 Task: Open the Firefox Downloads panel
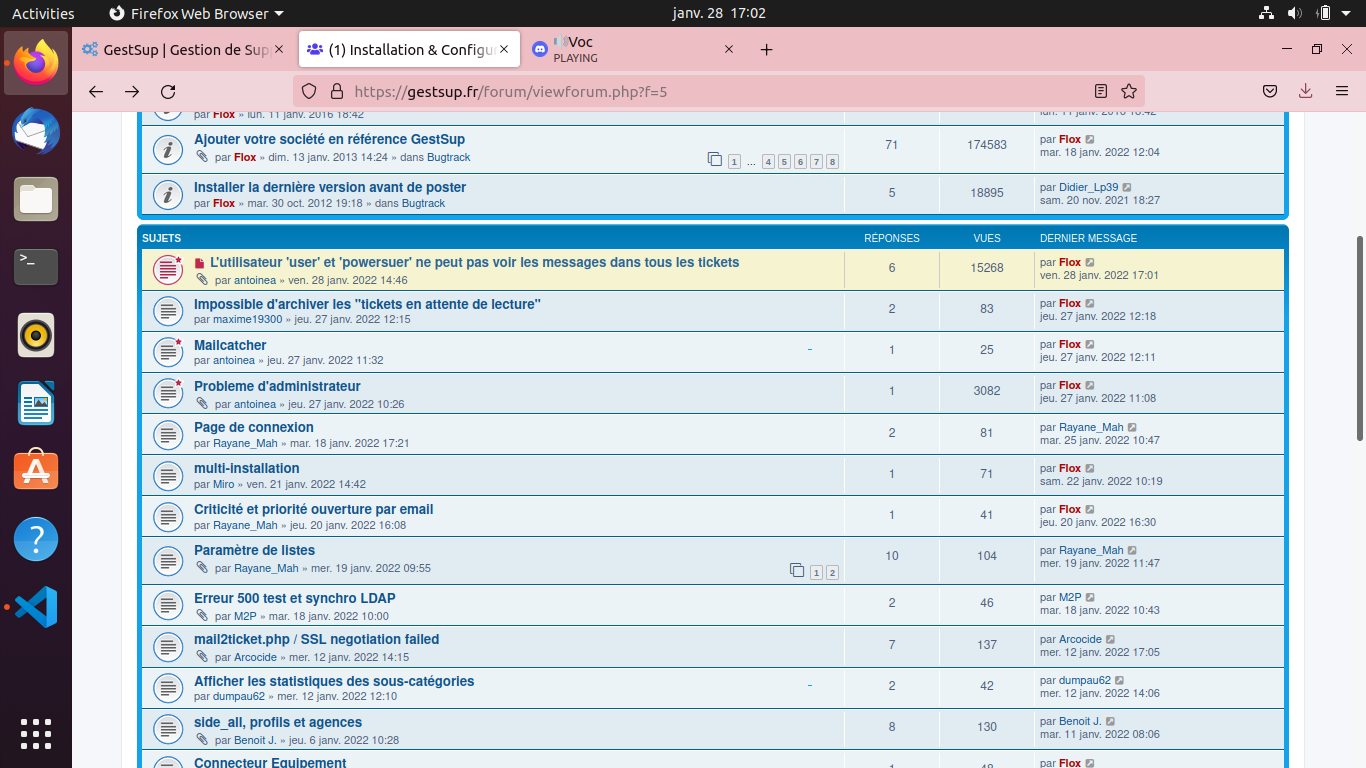click(x=1305, y=91)
